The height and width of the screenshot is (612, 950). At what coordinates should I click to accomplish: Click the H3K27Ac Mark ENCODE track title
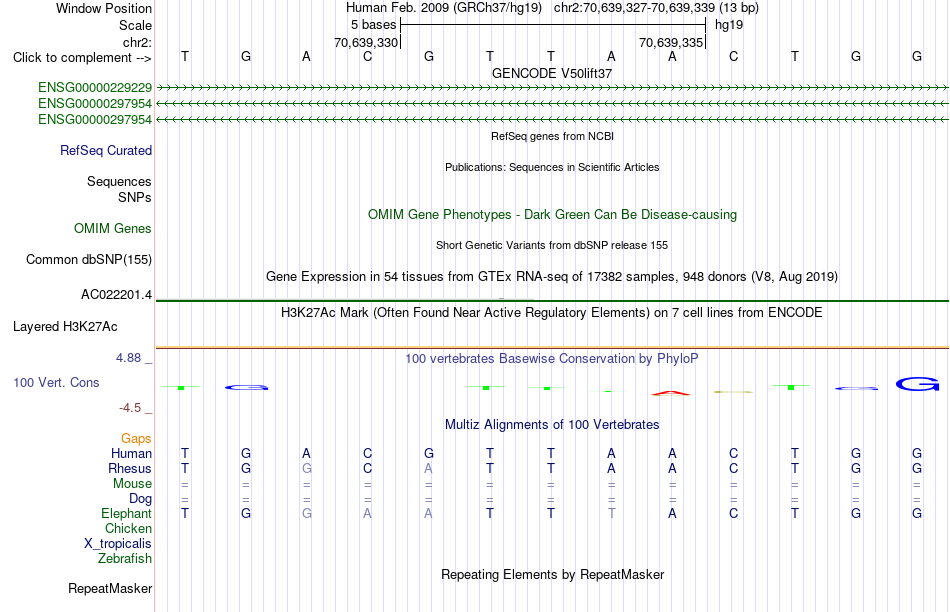[552, 313]
